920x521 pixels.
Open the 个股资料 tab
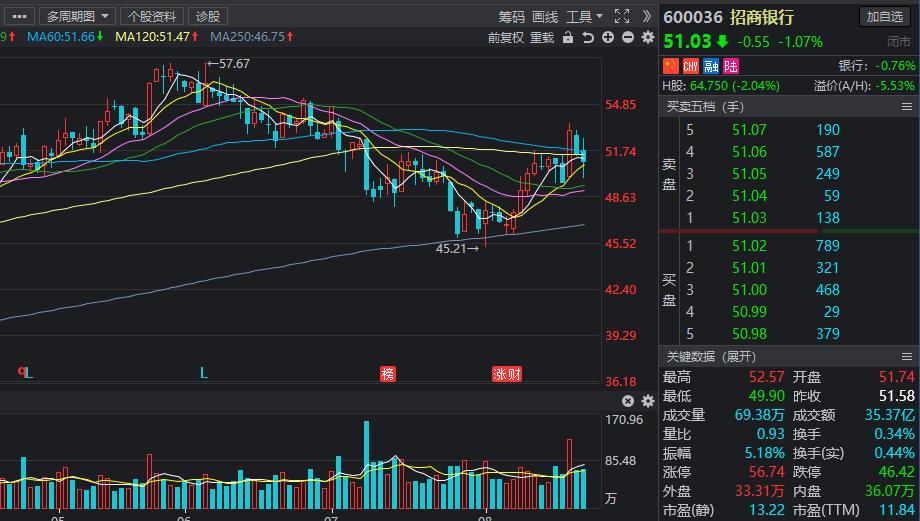tap(151, 16)
